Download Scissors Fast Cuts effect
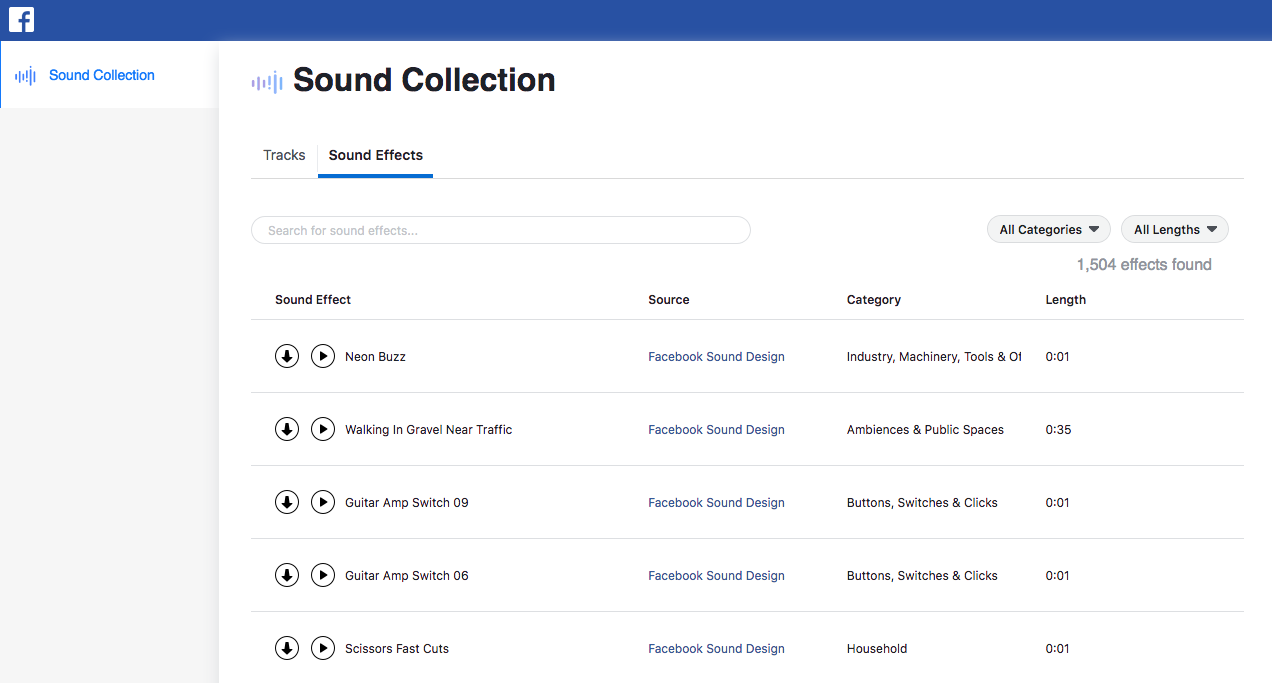The image size is (1272, 683). point(287,648)
